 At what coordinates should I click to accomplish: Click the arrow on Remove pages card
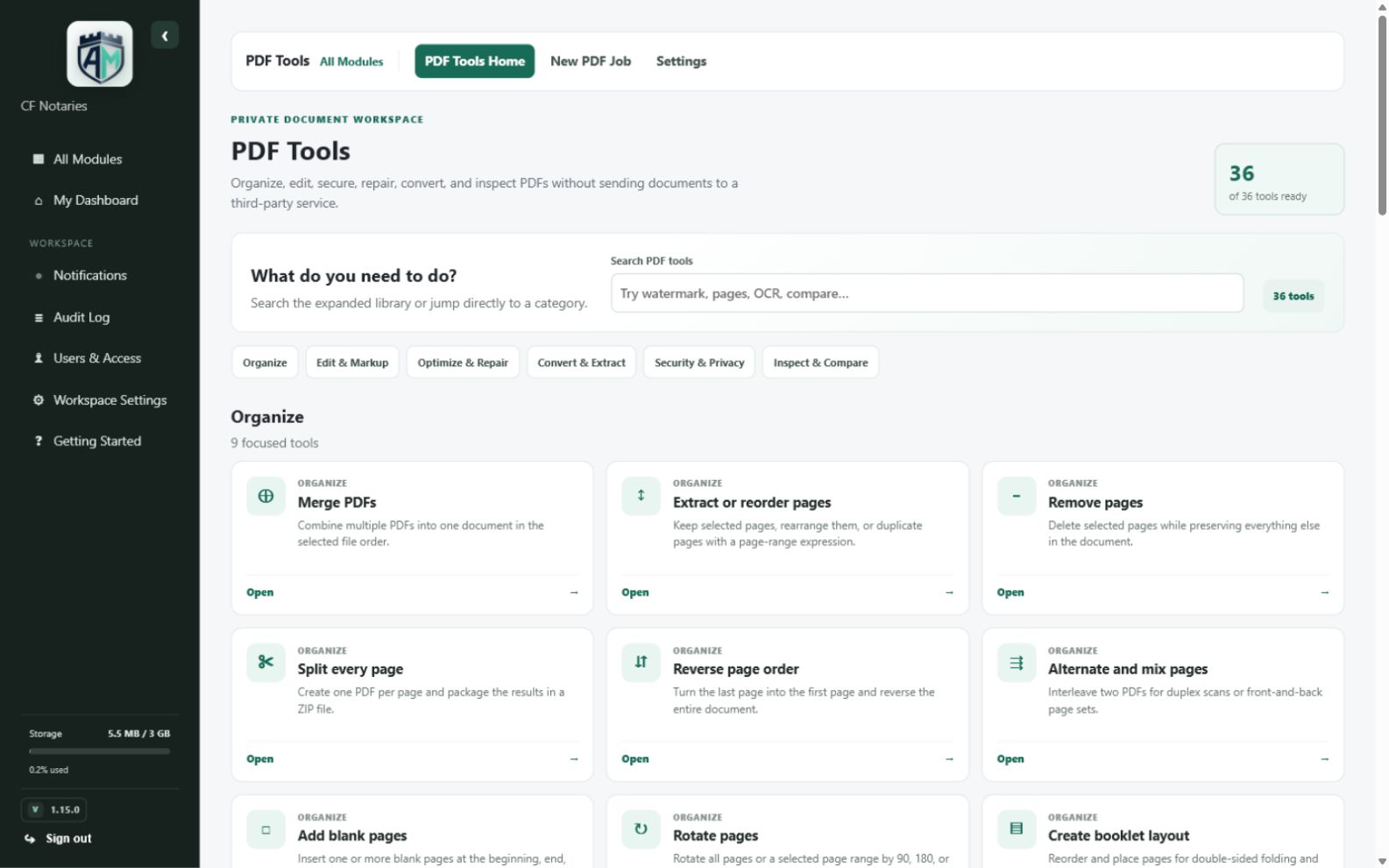point(1324,593)
